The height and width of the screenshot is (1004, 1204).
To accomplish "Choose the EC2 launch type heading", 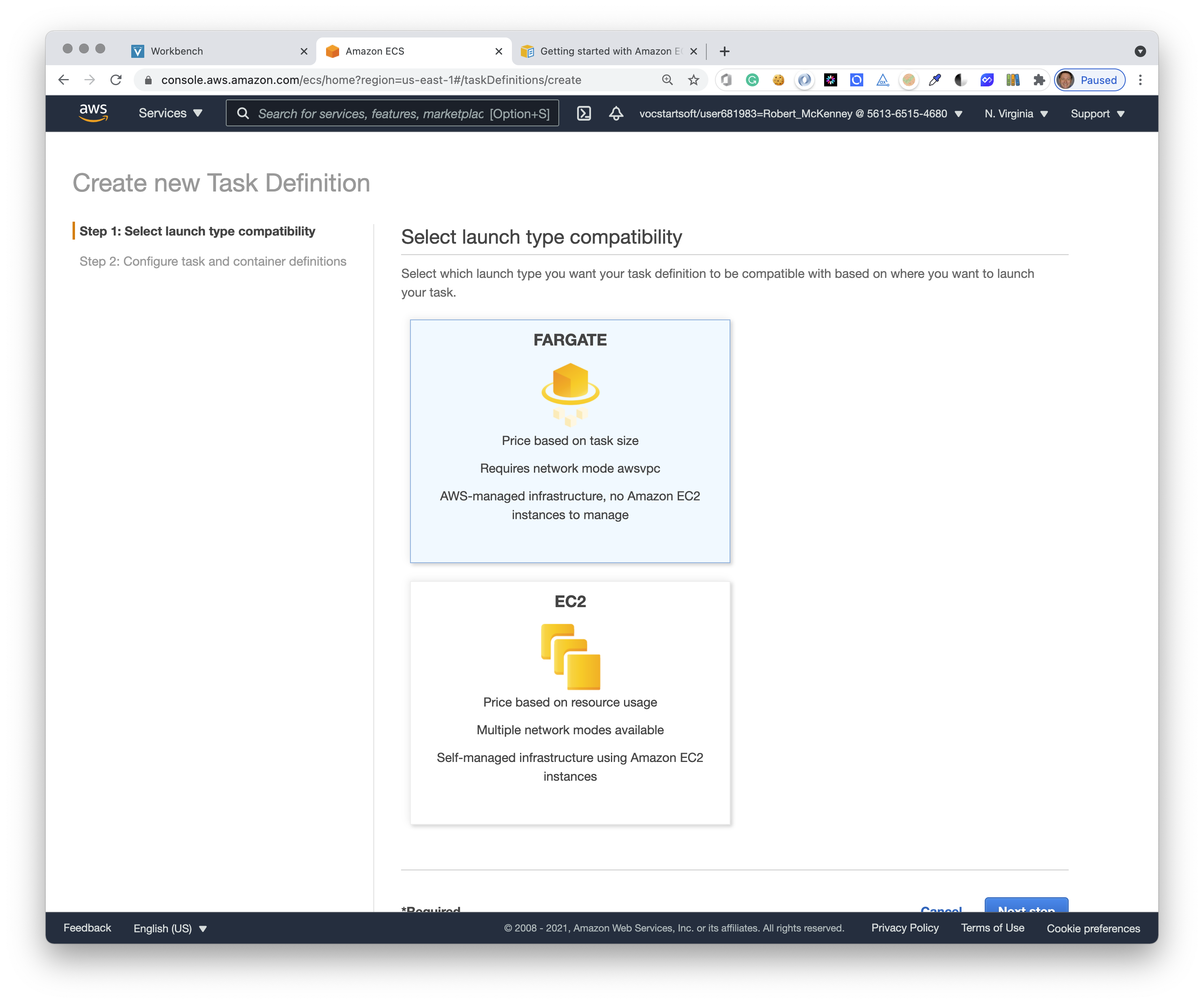I will point(570,601).
